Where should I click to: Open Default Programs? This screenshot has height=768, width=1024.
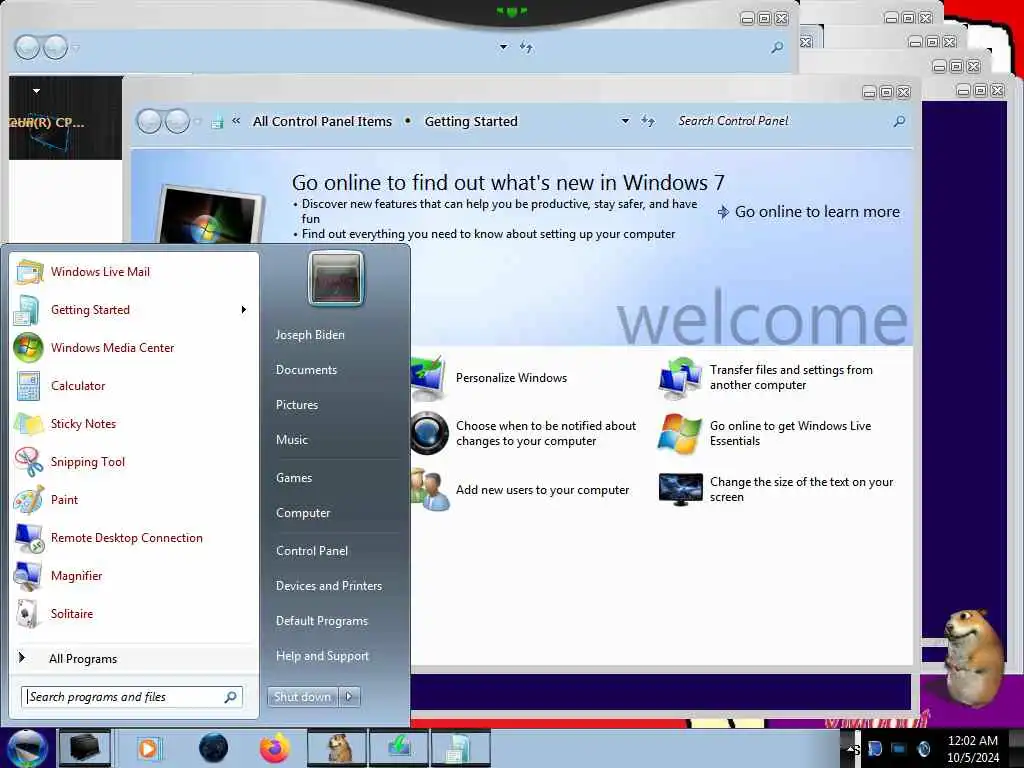tap(321, 621)
